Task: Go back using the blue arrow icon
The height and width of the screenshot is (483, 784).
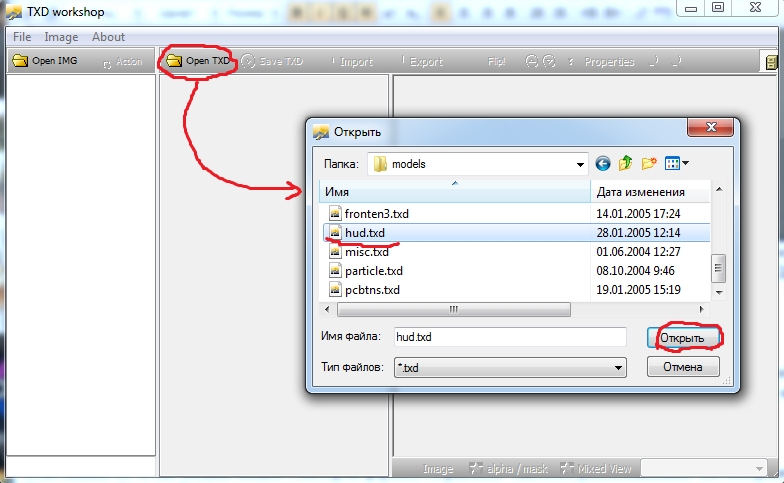Action: point(603,164)
